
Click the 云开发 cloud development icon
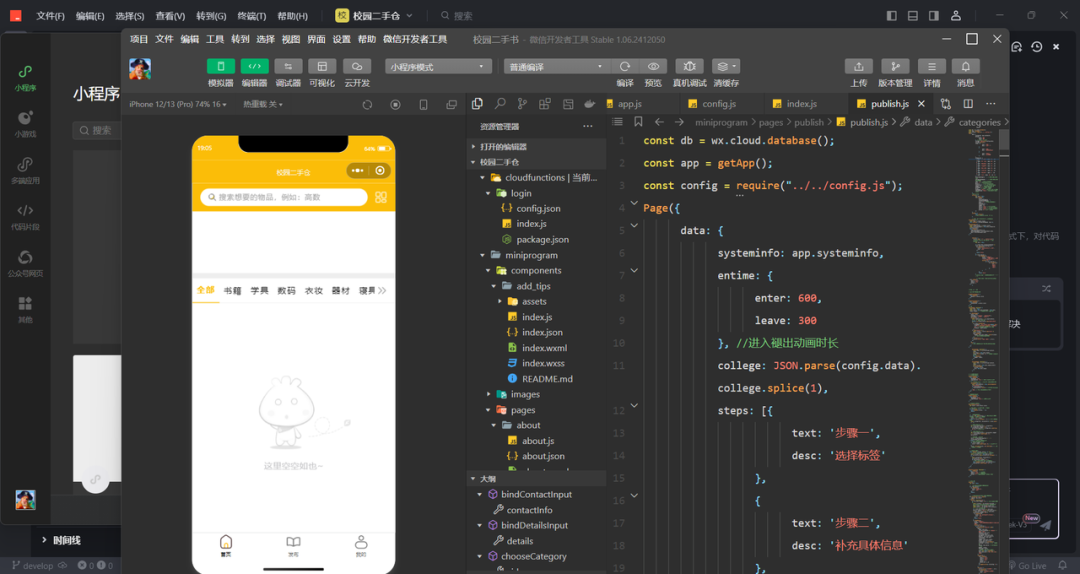click(357, 67)
